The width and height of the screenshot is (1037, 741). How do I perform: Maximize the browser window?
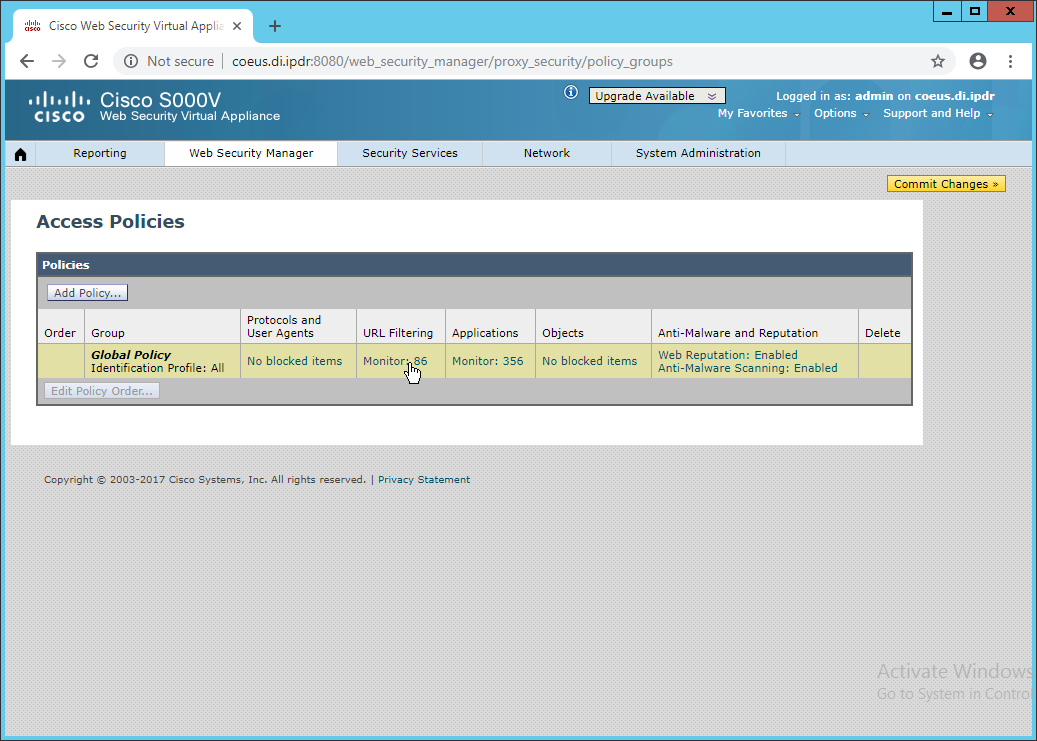click(x=975, y=11)
